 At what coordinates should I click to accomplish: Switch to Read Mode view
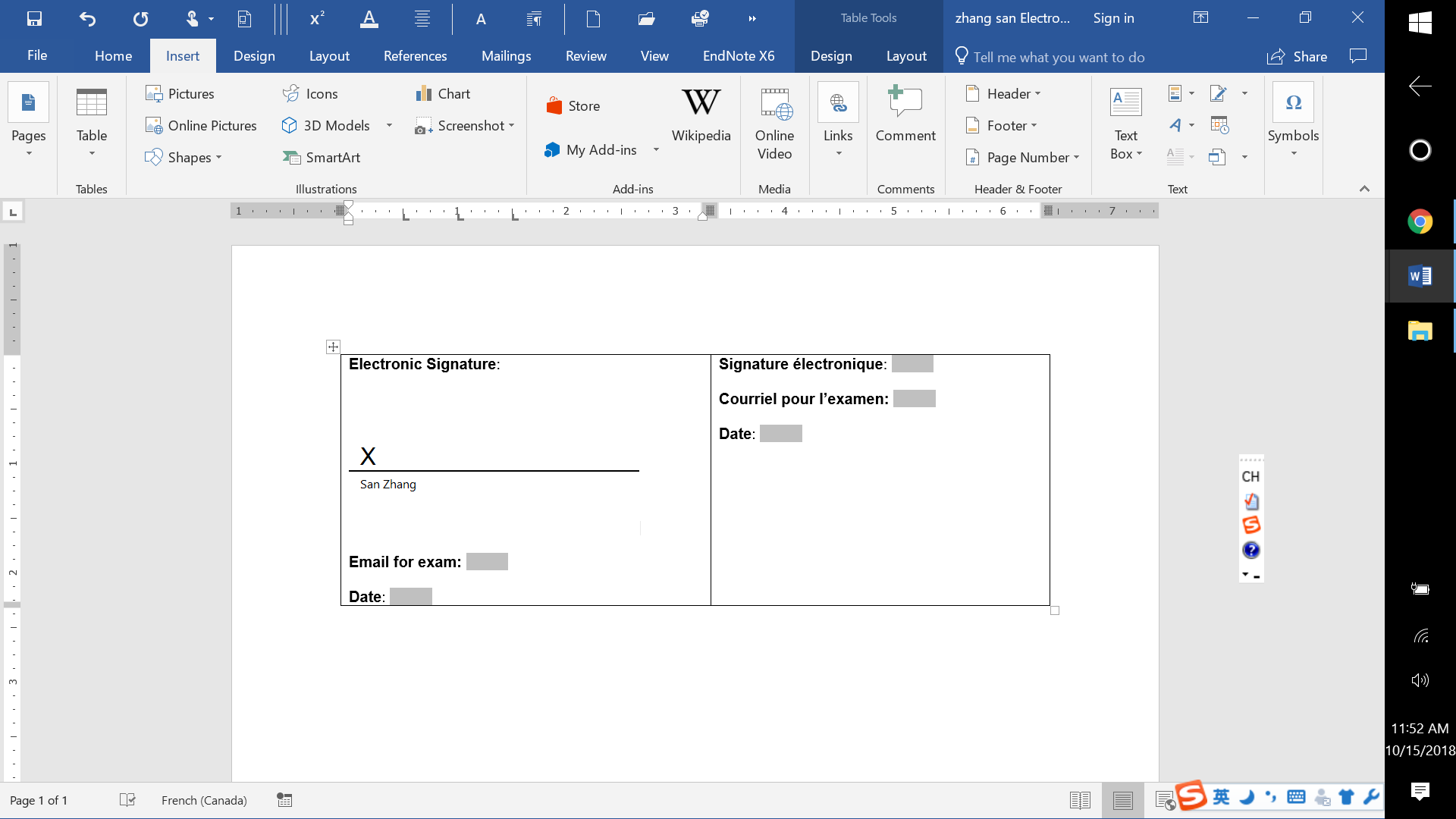click(1080, 800)
